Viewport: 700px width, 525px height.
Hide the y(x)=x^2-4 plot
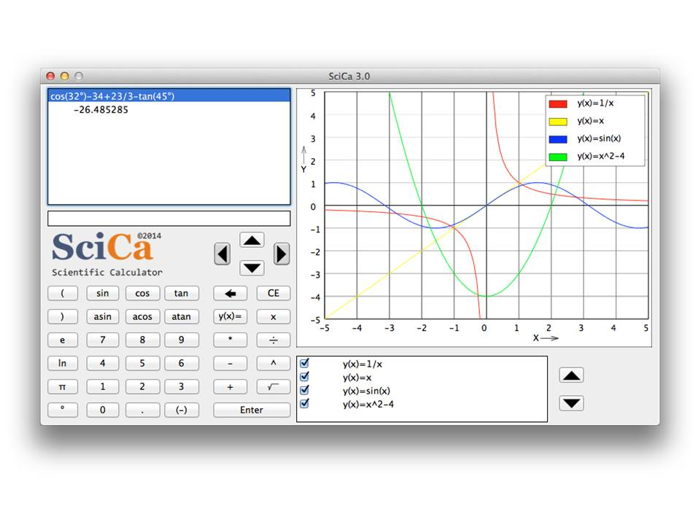[x=305, y=404]
